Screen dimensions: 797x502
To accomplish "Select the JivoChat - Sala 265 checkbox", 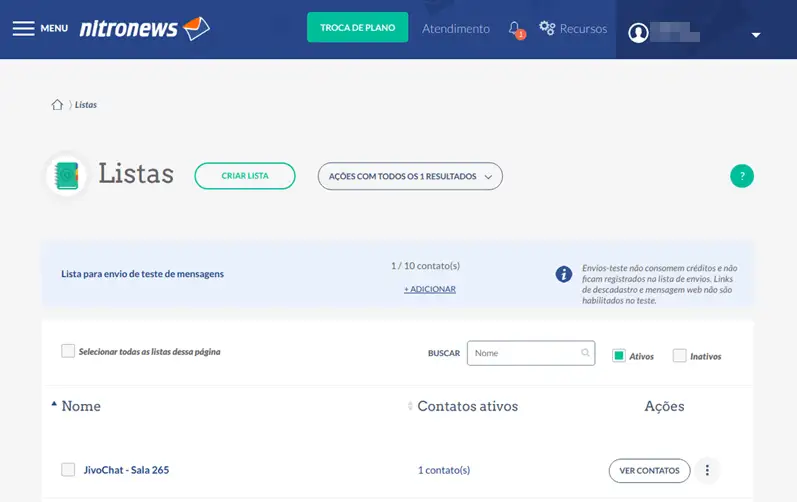I will tap(68, 470).
